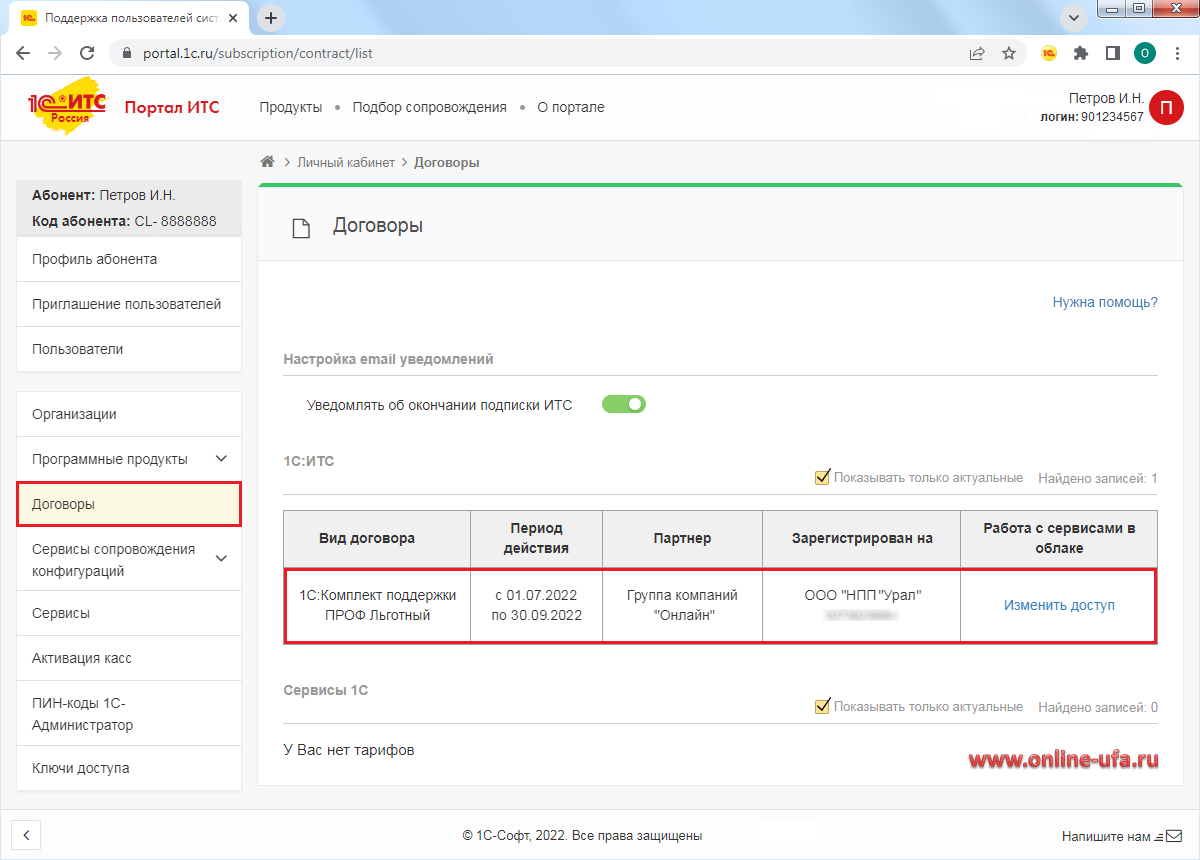Collapse the sidebar with the left arrow button
The height and width of the screenshot is (860, 1200).
point(27,835)
